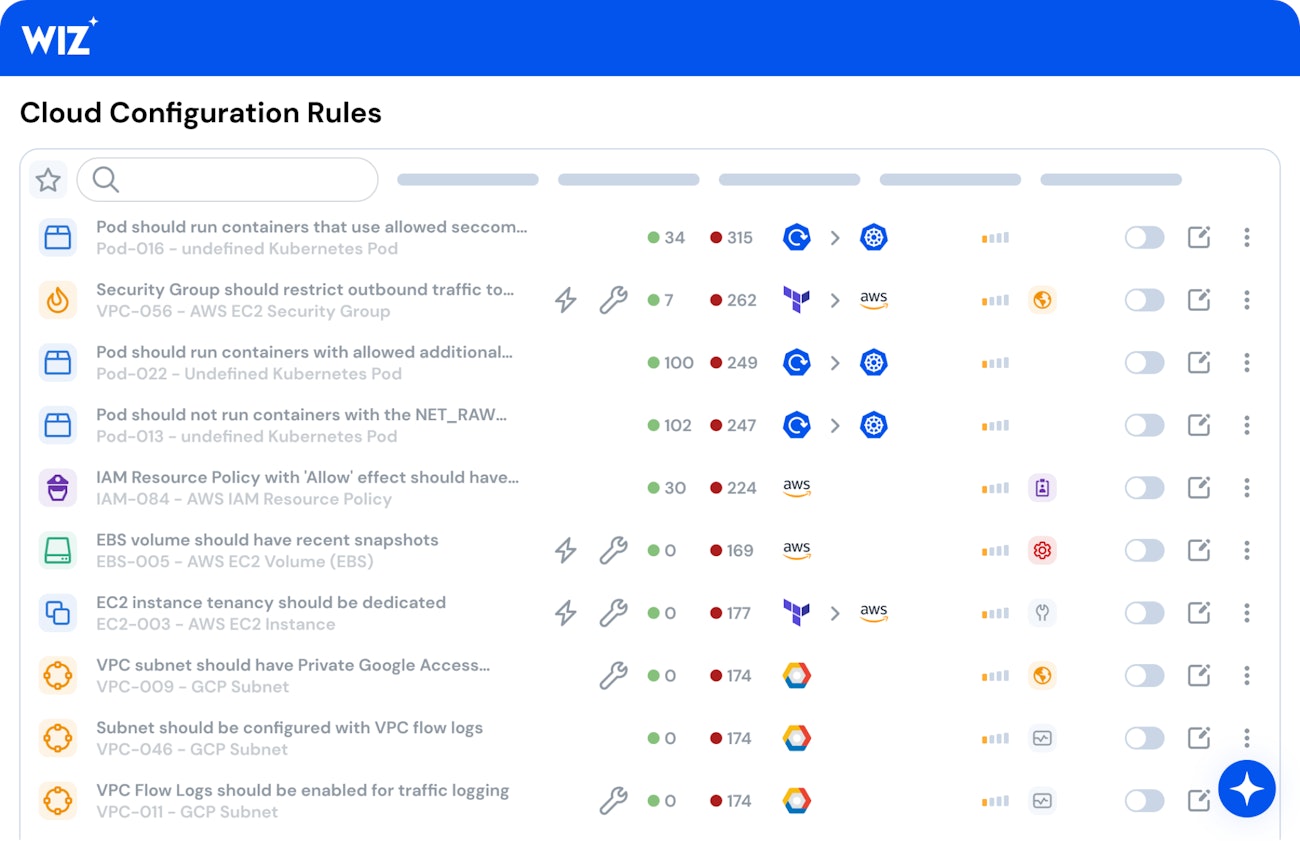Image resolution: width=1300 pixels, height=841 pixels.
Task: Click the wrench remediation icon on EBS-005 rule
Action: point(614,549)
